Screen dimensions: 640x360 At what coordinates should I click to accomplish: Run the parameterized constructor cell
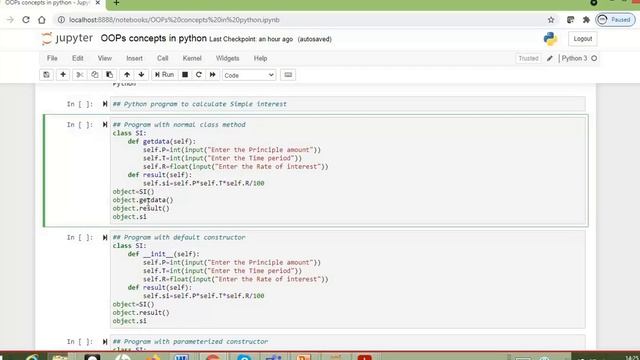(105, 342)
